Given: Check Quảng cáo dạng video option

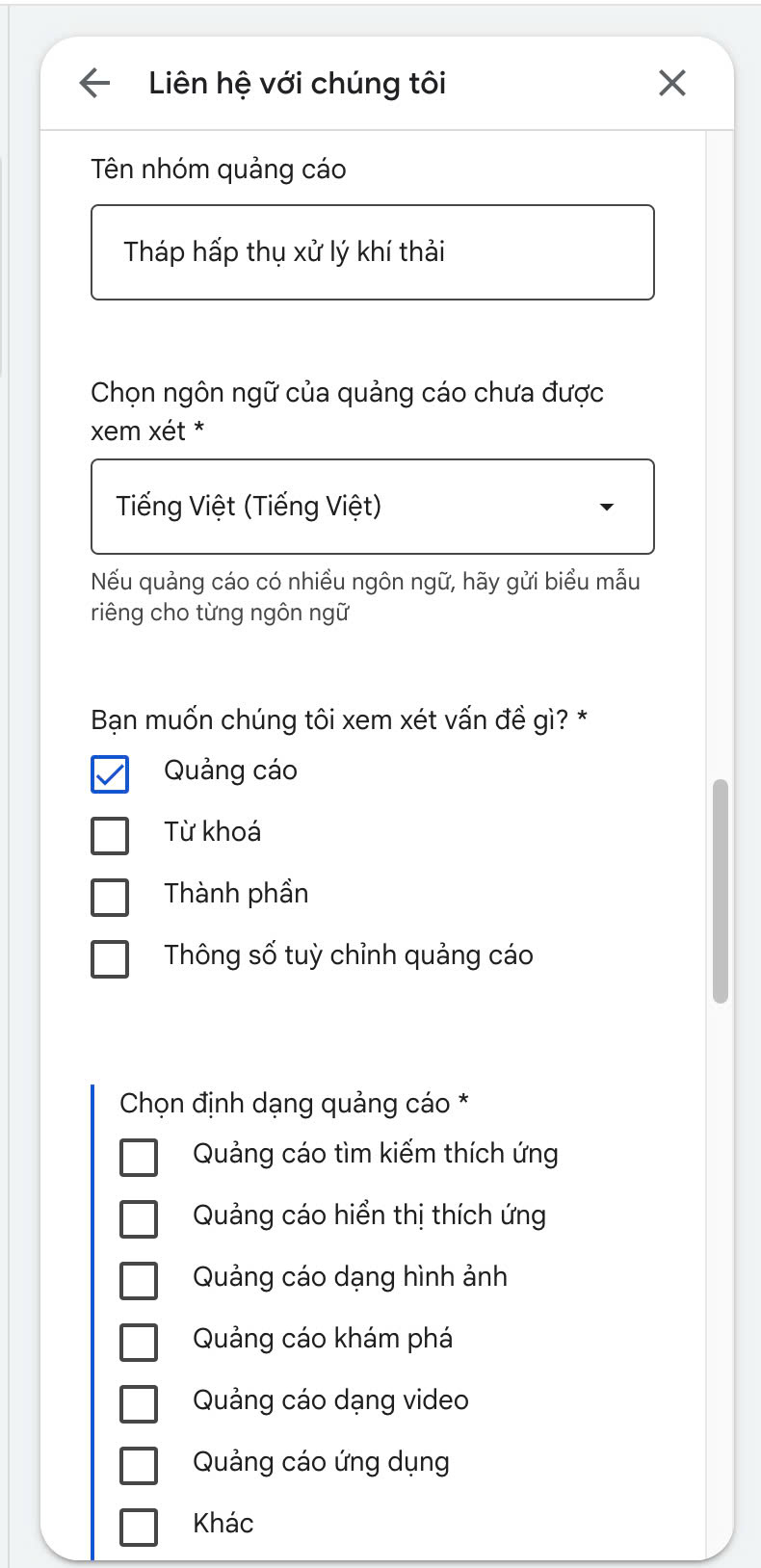Looking at the screenshot, I should tap(139, 1403).
